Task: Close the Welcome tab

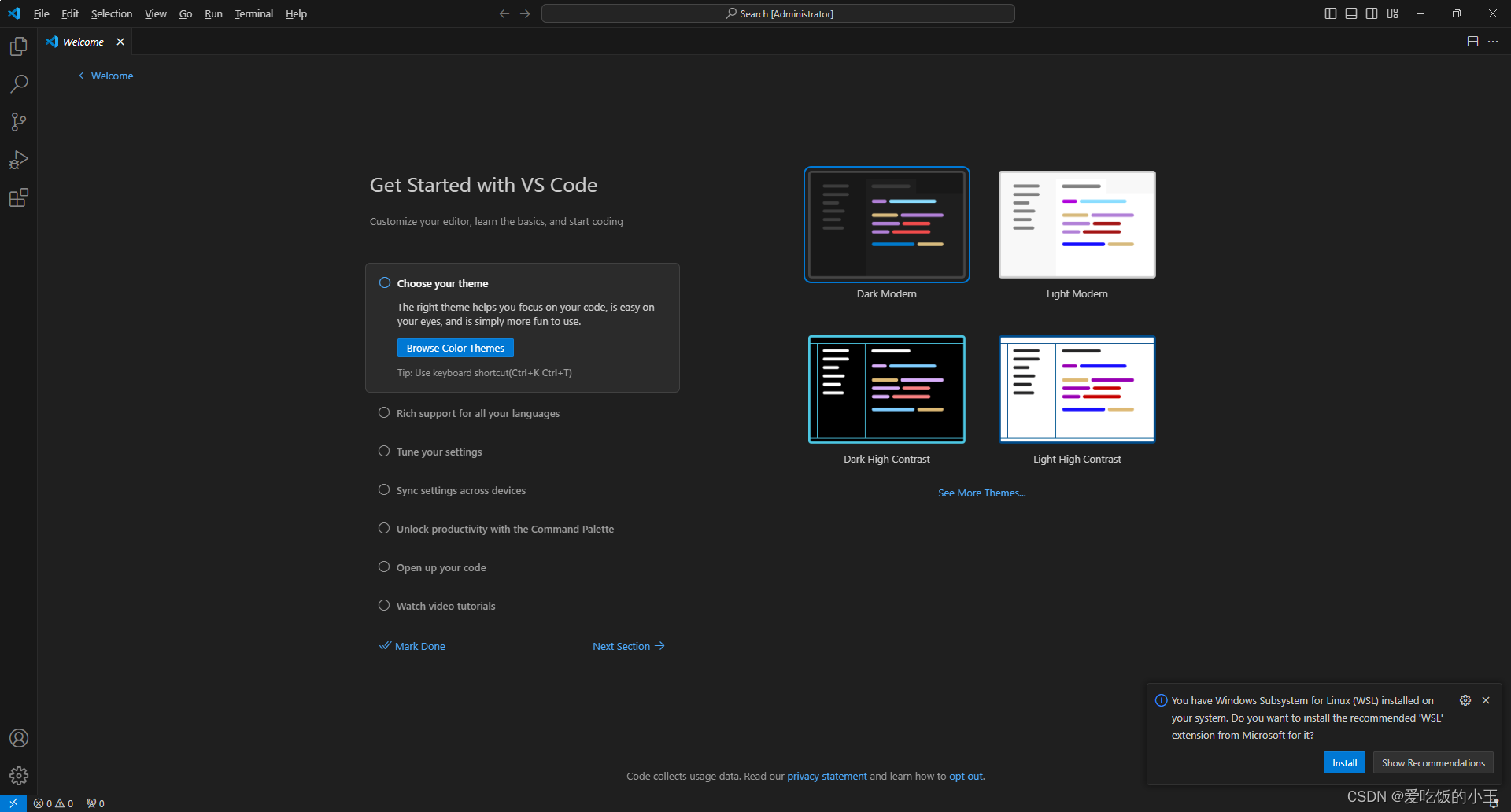Action: pos(120,42)
